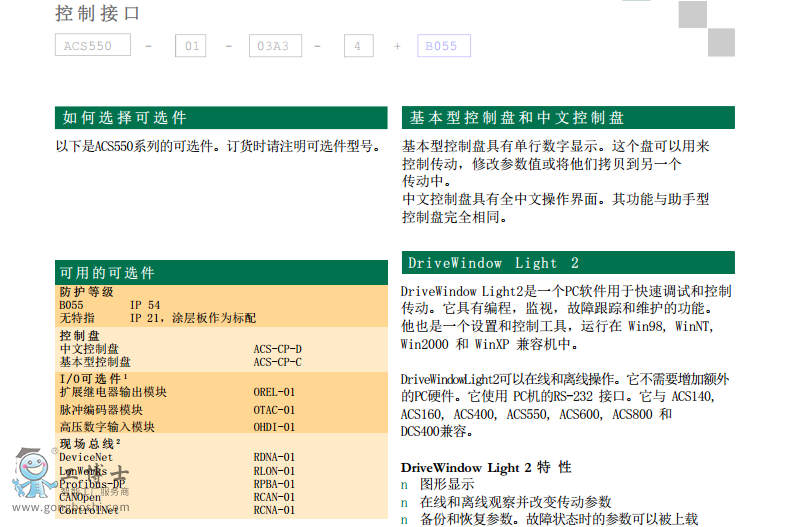Screen dimensions: 790x527
Task: Select the OREL-01 relay module code
Action: 274,392
